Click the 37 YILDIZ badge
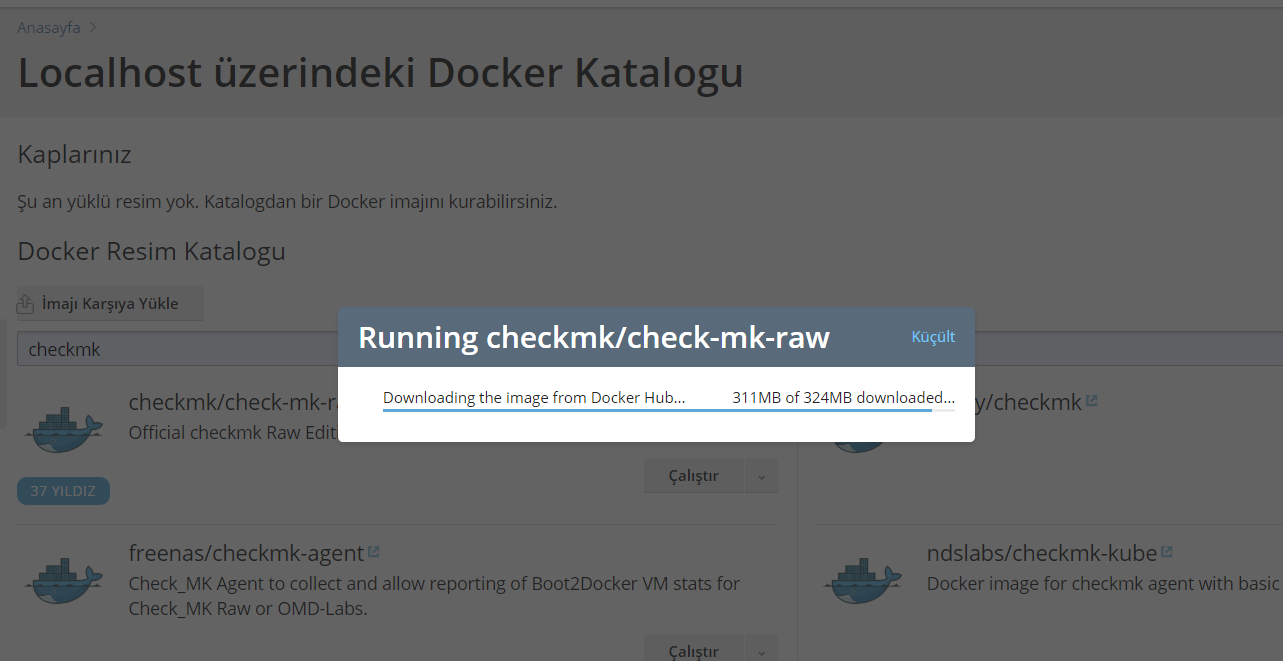This screenshot has width=1283, height=661. point(63,491)
